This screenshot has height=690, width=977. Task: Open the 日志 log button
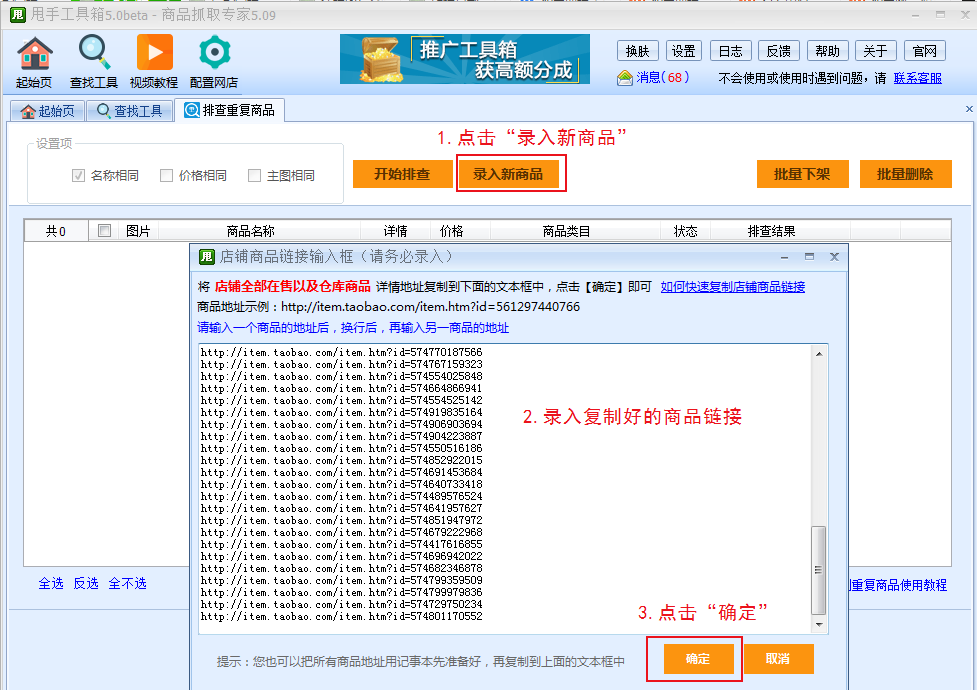[x=730, y=51]
